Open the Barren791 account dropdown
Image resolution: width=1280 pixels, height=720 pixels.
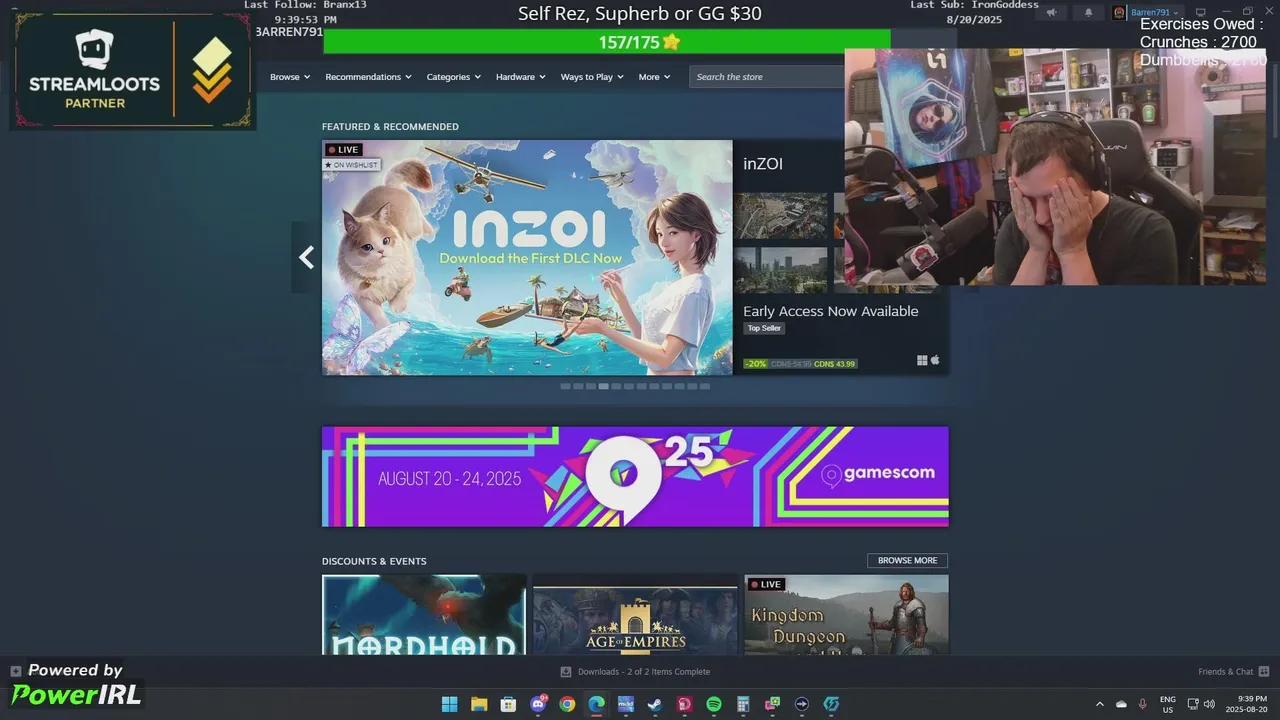(1154, 12)
